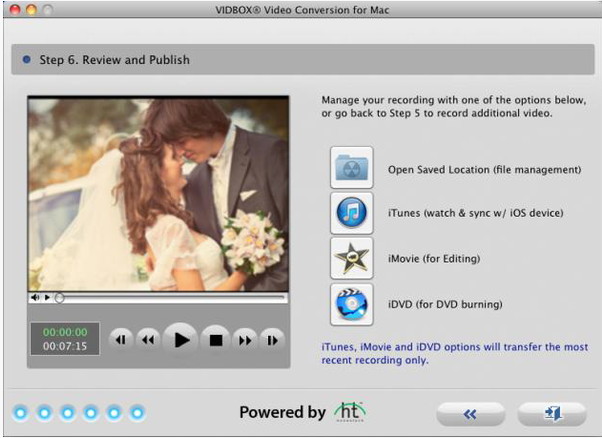
Task: Click the ht logo next to Powered by
Action: tap(349, 412)
